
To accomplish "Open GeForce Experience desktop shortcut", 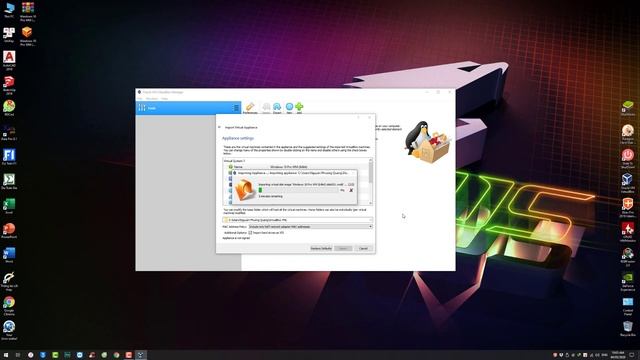I will pyautogui.click(x=628, y=282).
